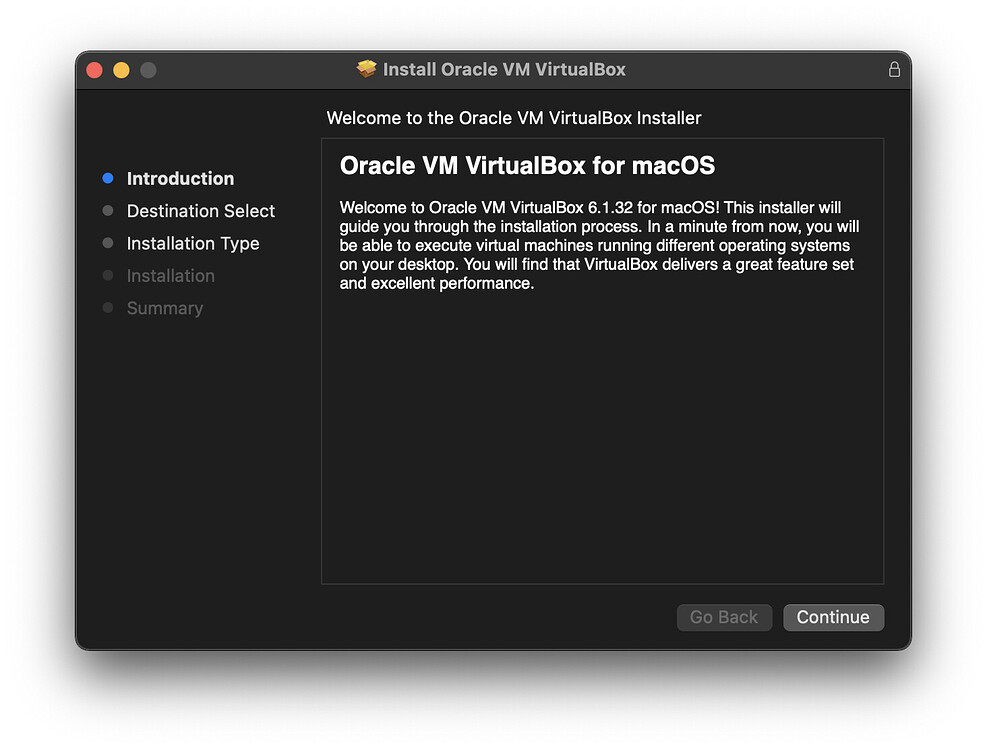The image size is (987, 750).
Task: Click the Oracle VM VirtualBox for macOS heading
Action: pos(530,166)
